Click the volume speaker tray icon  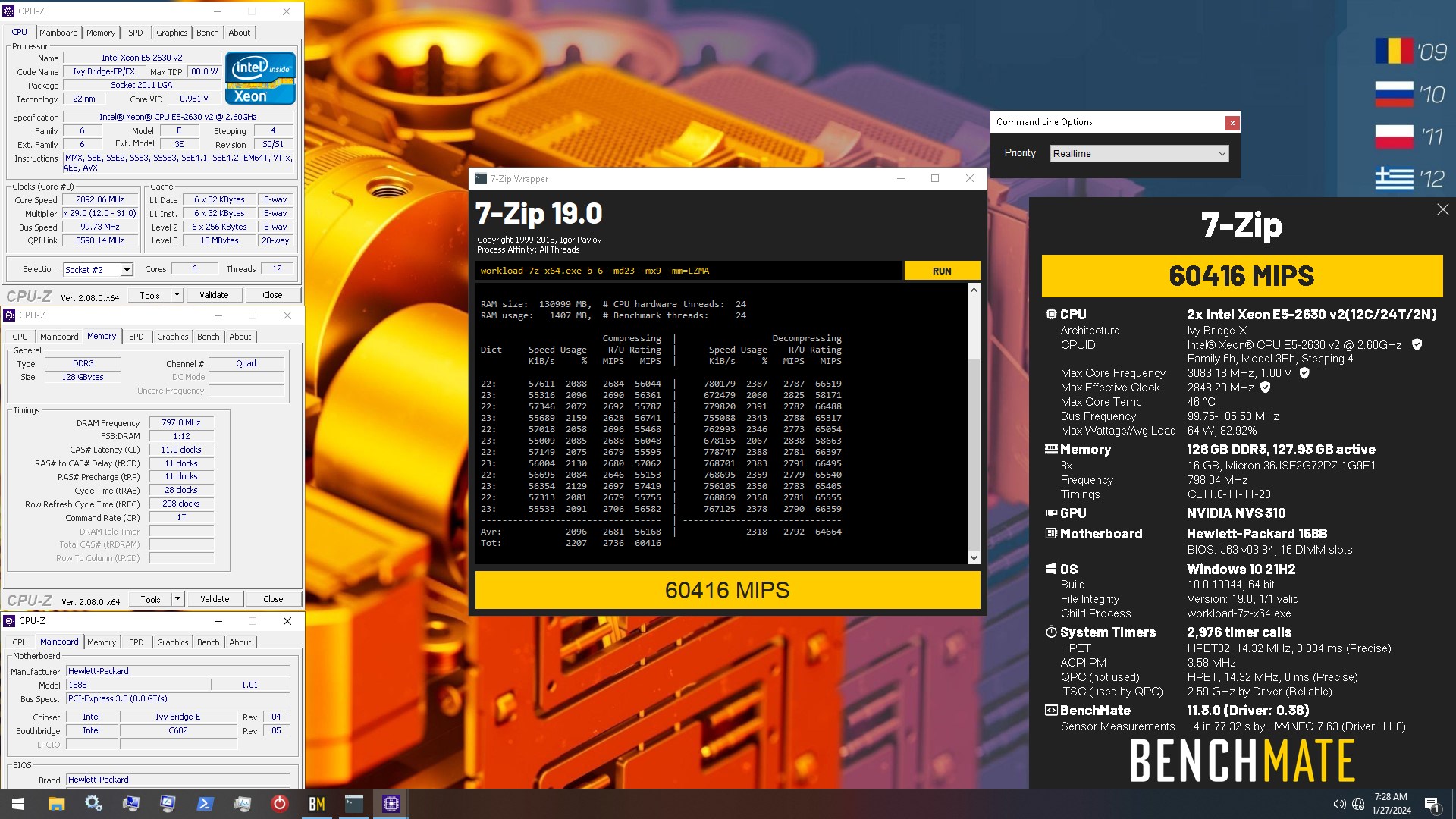[x=1339, y=804]
